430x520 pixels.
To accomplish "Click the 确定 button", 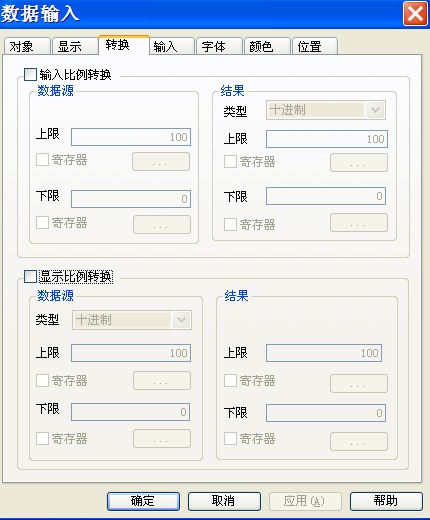I will click(x=143, y=501).
